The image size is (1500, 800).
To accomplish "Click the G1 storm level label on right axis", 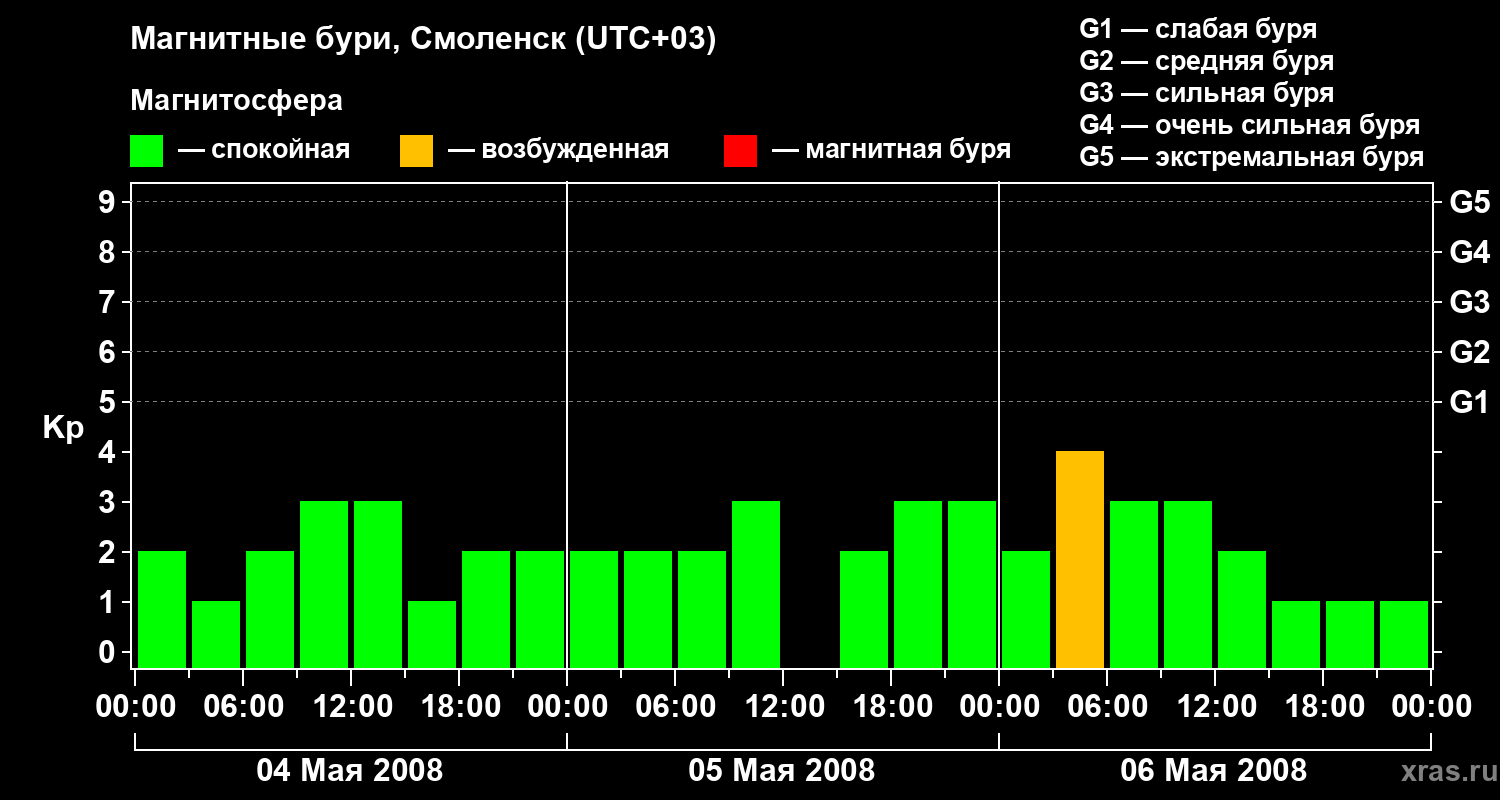I will [1469, 402].
